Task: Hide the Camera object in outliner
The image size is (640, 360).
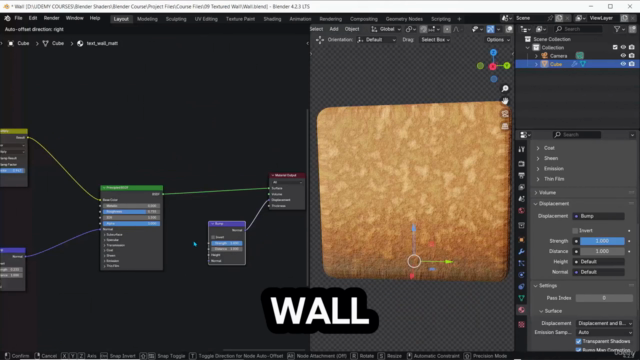Action: click(623, 56)
